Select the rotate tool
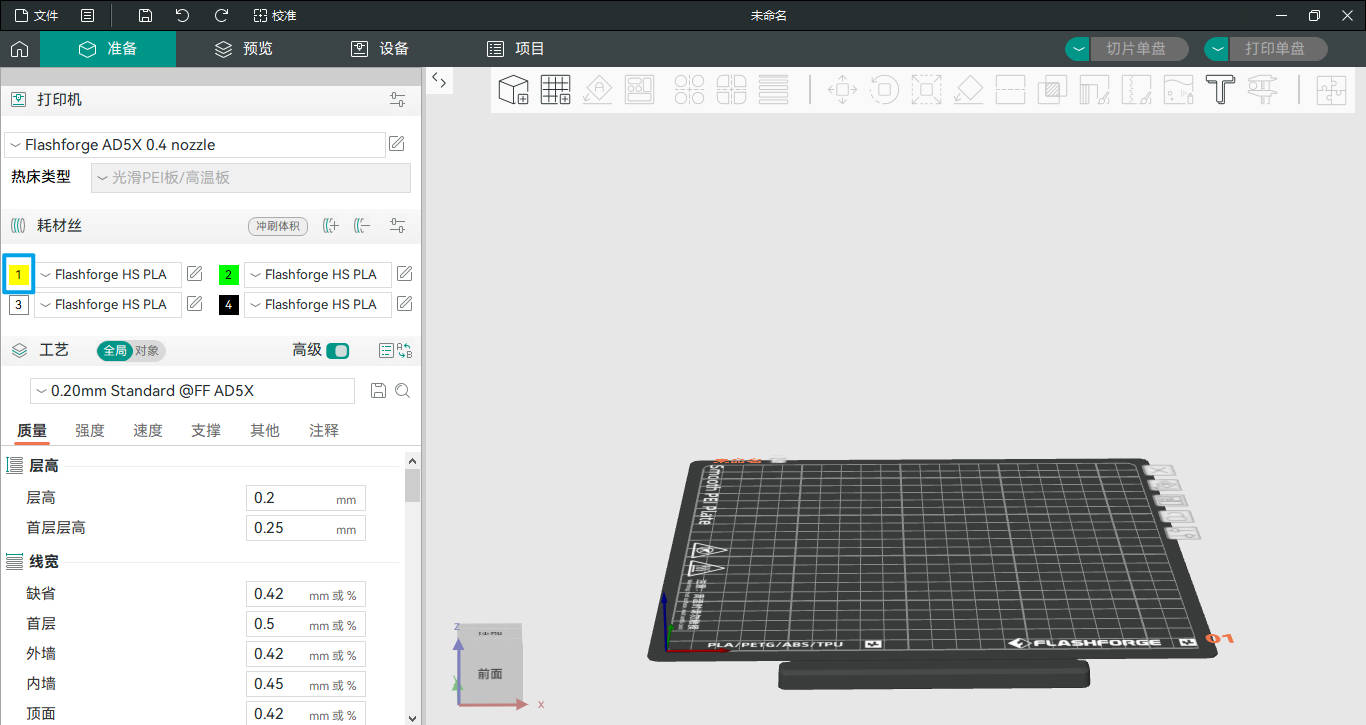This screenshot has width=1366, height=725. pos(884,90)
